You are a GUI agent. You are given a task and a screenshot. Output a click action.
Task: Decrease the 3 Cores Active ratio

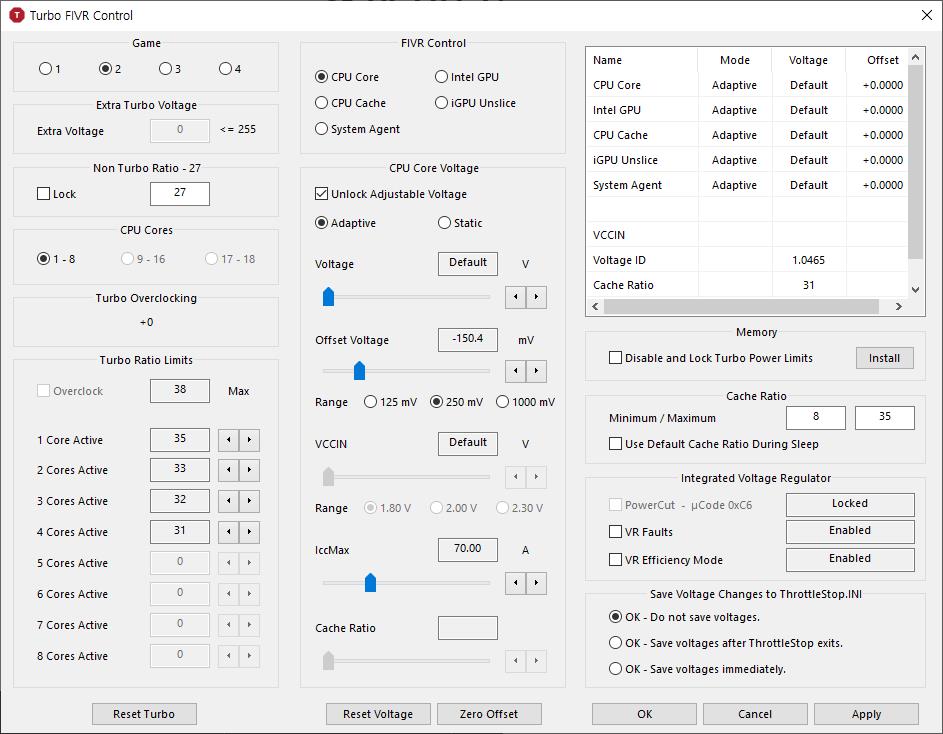pos(229,501)
